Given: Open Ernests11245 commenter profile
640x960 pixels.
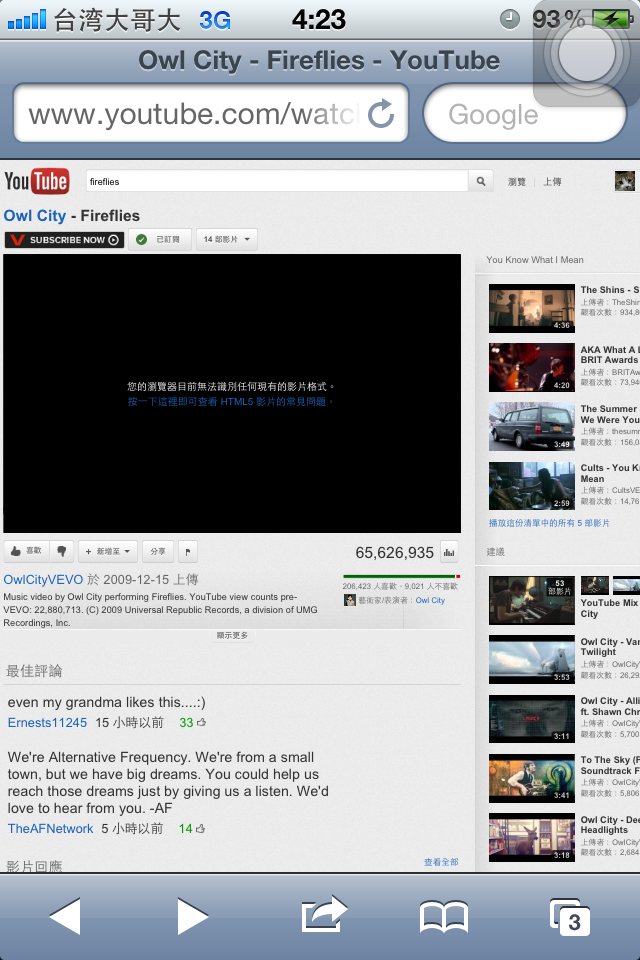Looking at the screenshot, I should point(47,722).
